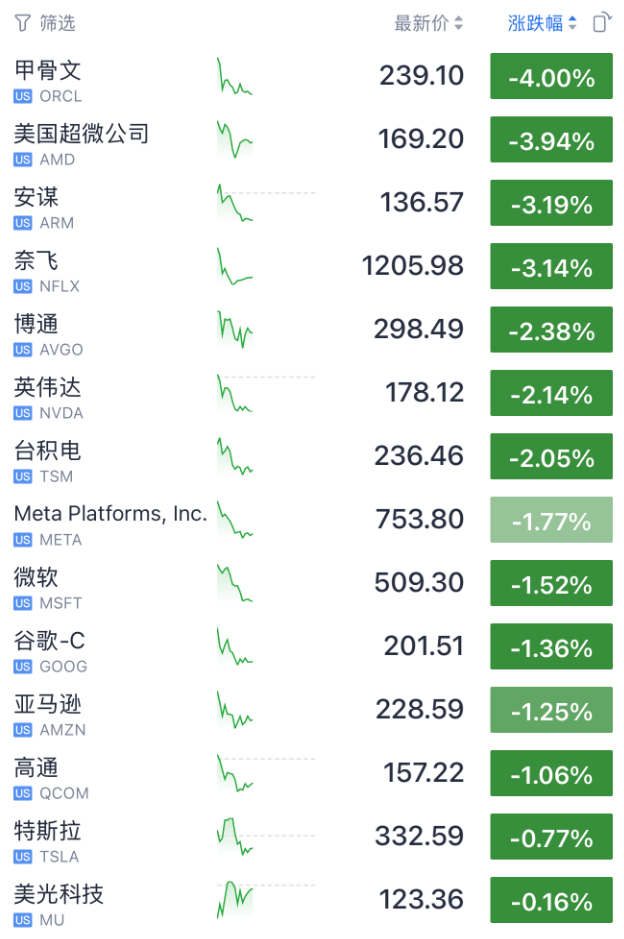Click Broadcom's mini trend chart
The image size is (624, 939).
pos(234,330)
